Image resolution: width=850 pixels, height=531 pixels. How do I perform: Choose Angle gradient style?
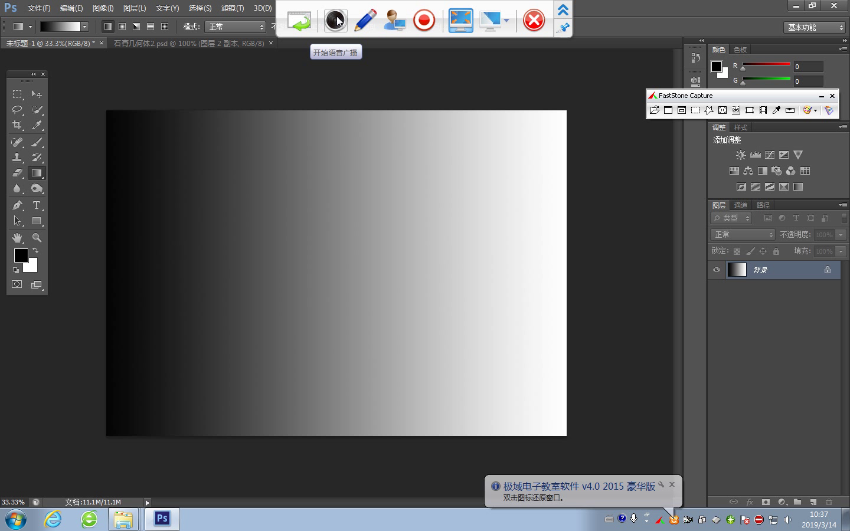[x=137, y=26]
